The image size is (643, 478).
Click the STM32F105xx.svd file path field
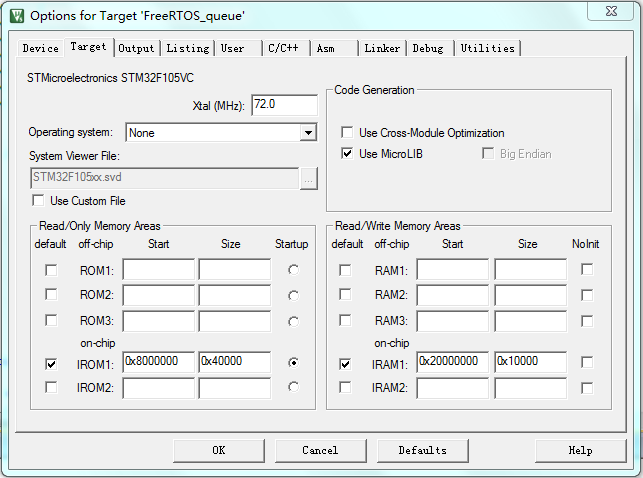click(164, 178)
